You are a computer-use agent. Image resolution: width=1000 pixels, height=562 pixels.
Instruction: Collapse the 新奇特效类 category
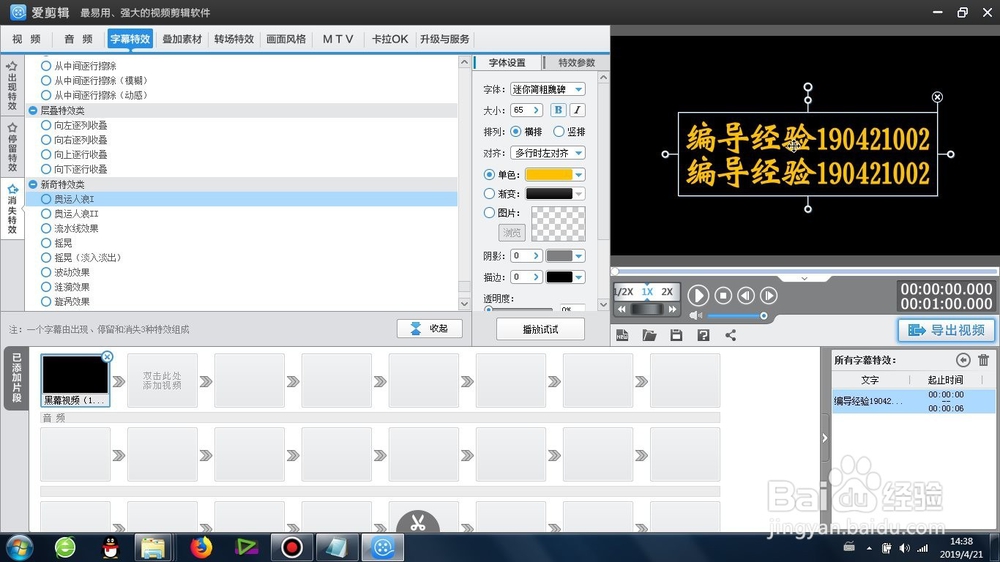pyautogui.click(x=33, y=184)
